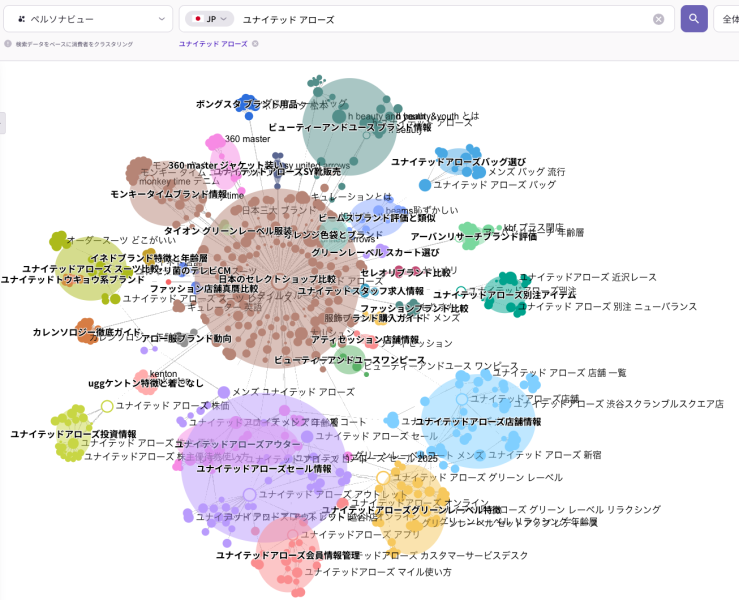Select the ユナイテッドトウキョウ系ブランド cluster label
Screen dimensions: 739x600
(73, 279)
